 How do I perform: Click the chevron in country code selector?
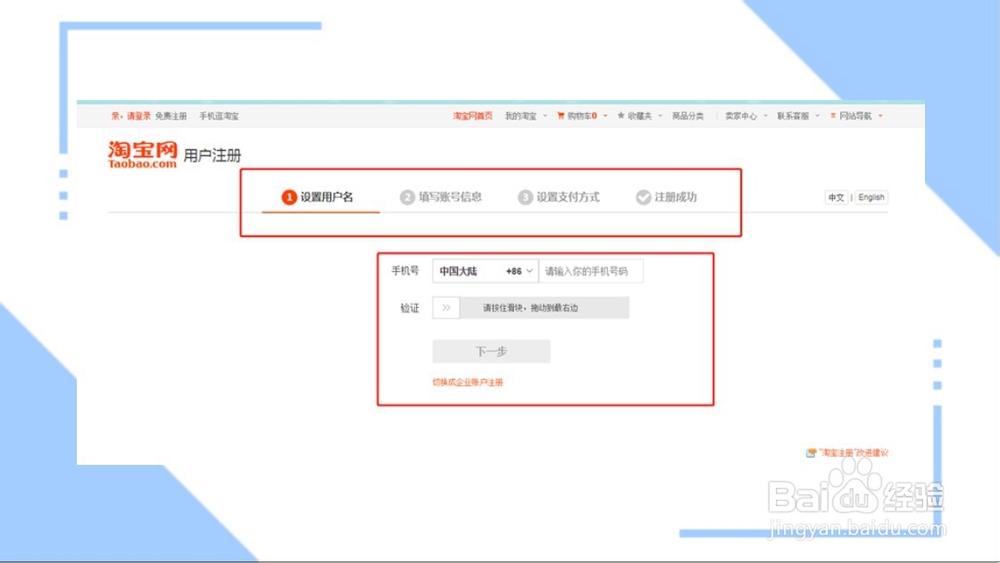(529, 271)
